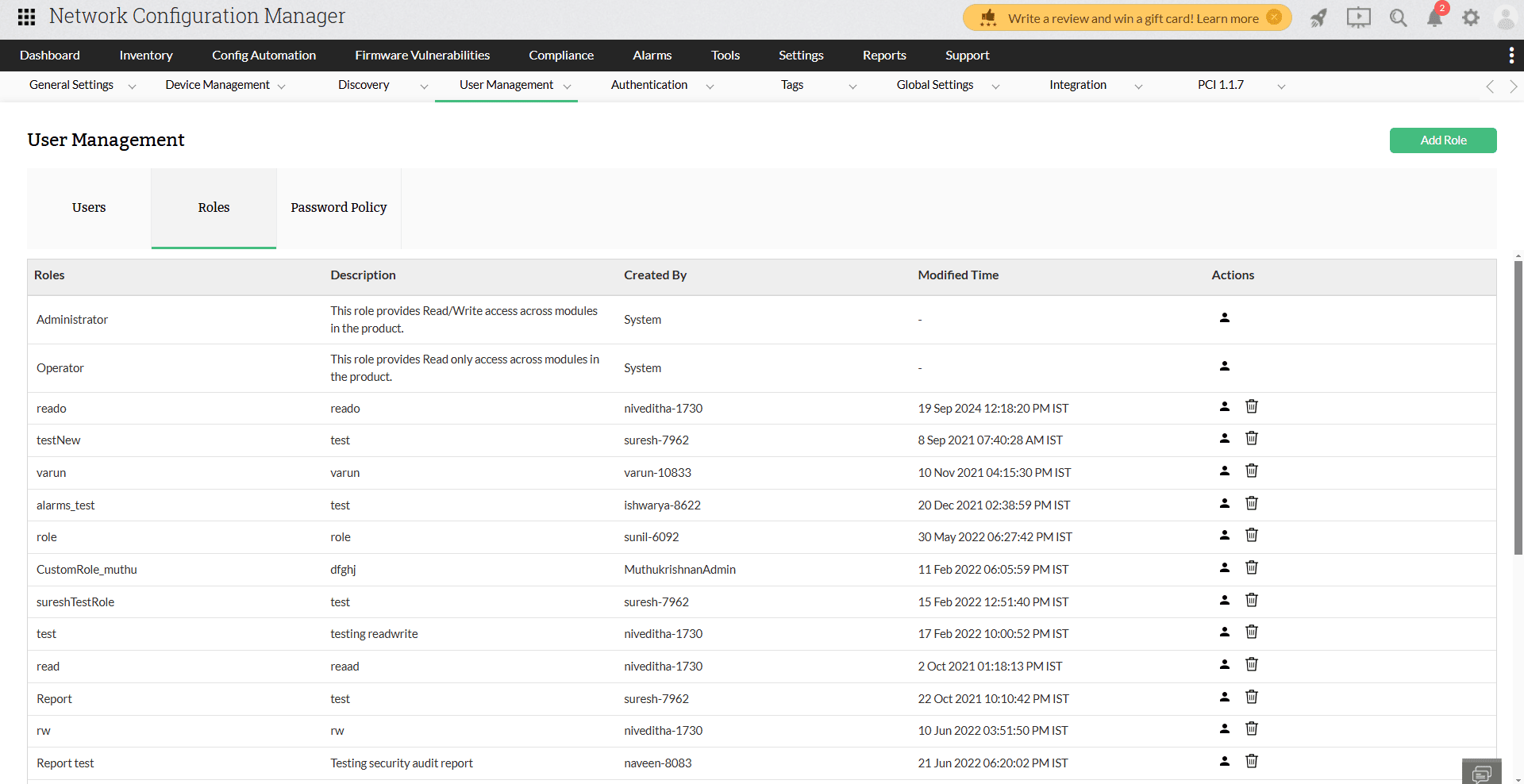Open the global search
The image size is (1524, 784).
coord(1399,17)
